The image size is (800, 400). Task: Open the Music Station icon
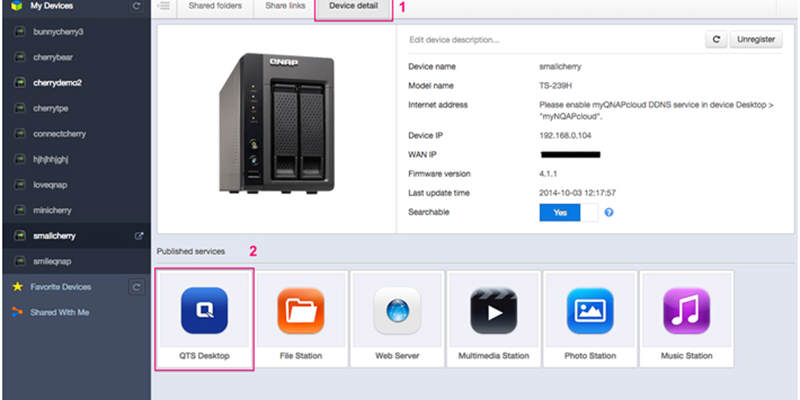686,310
